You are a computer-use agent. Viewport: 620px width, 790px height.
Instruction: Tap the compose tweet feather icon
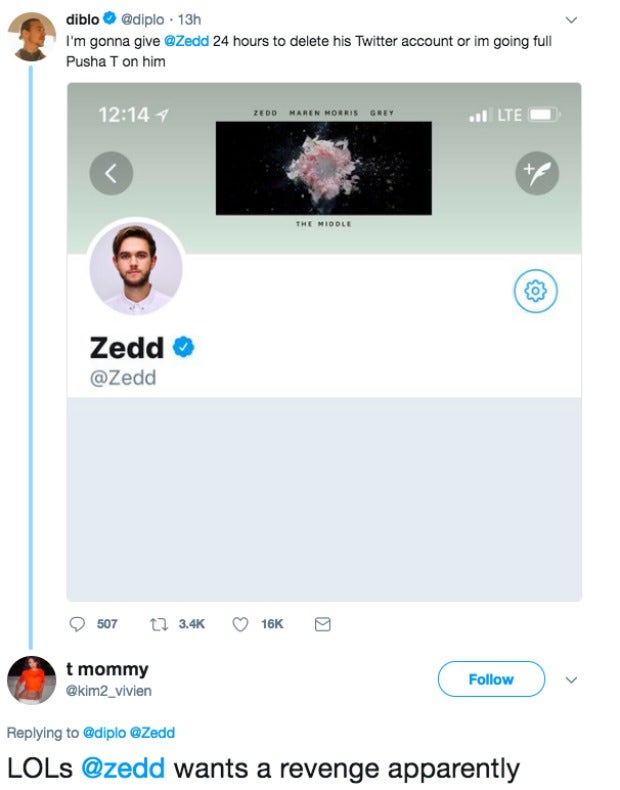pyautogui.click(x=536, y=174)
